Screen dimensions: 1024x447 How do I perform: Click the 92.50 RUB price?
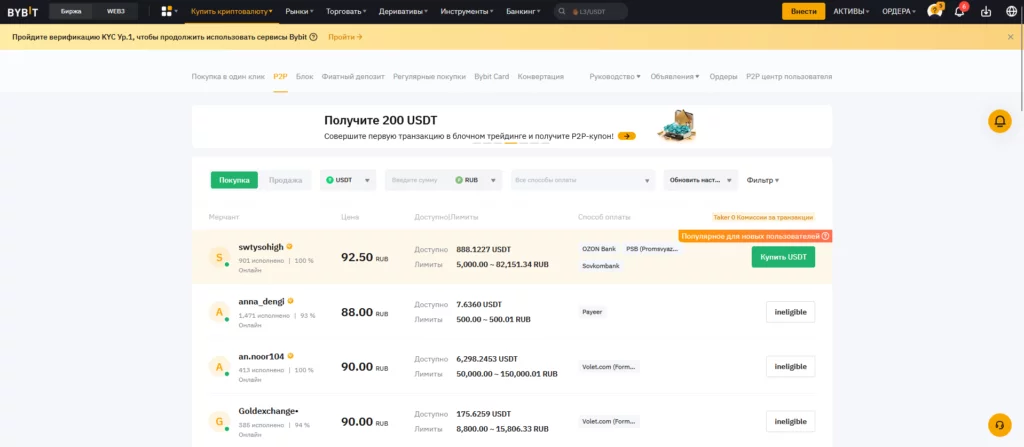click(x=364, y=257)
